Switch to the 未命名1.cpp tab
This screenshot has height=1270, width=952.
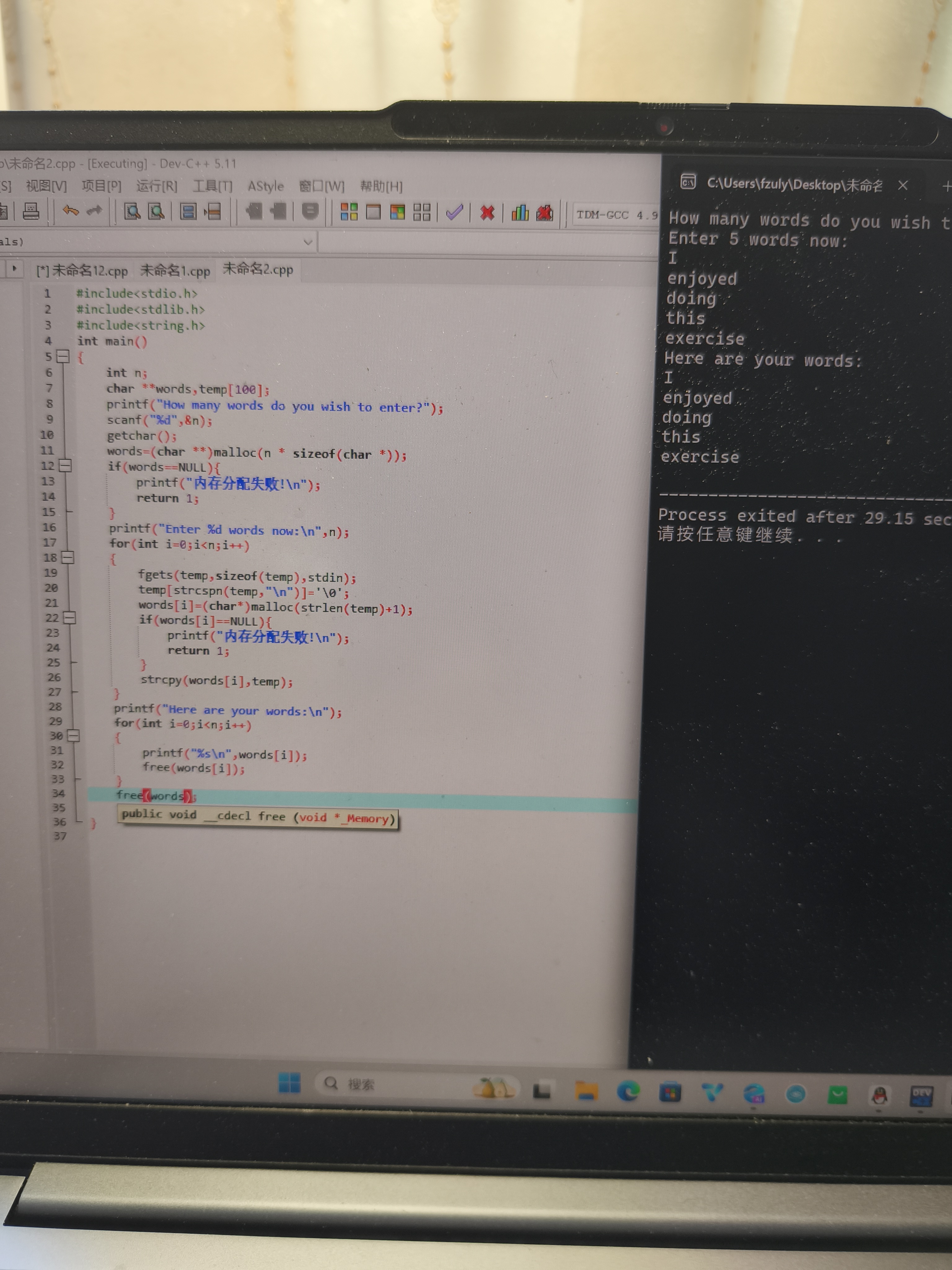(x=175, y=270)
